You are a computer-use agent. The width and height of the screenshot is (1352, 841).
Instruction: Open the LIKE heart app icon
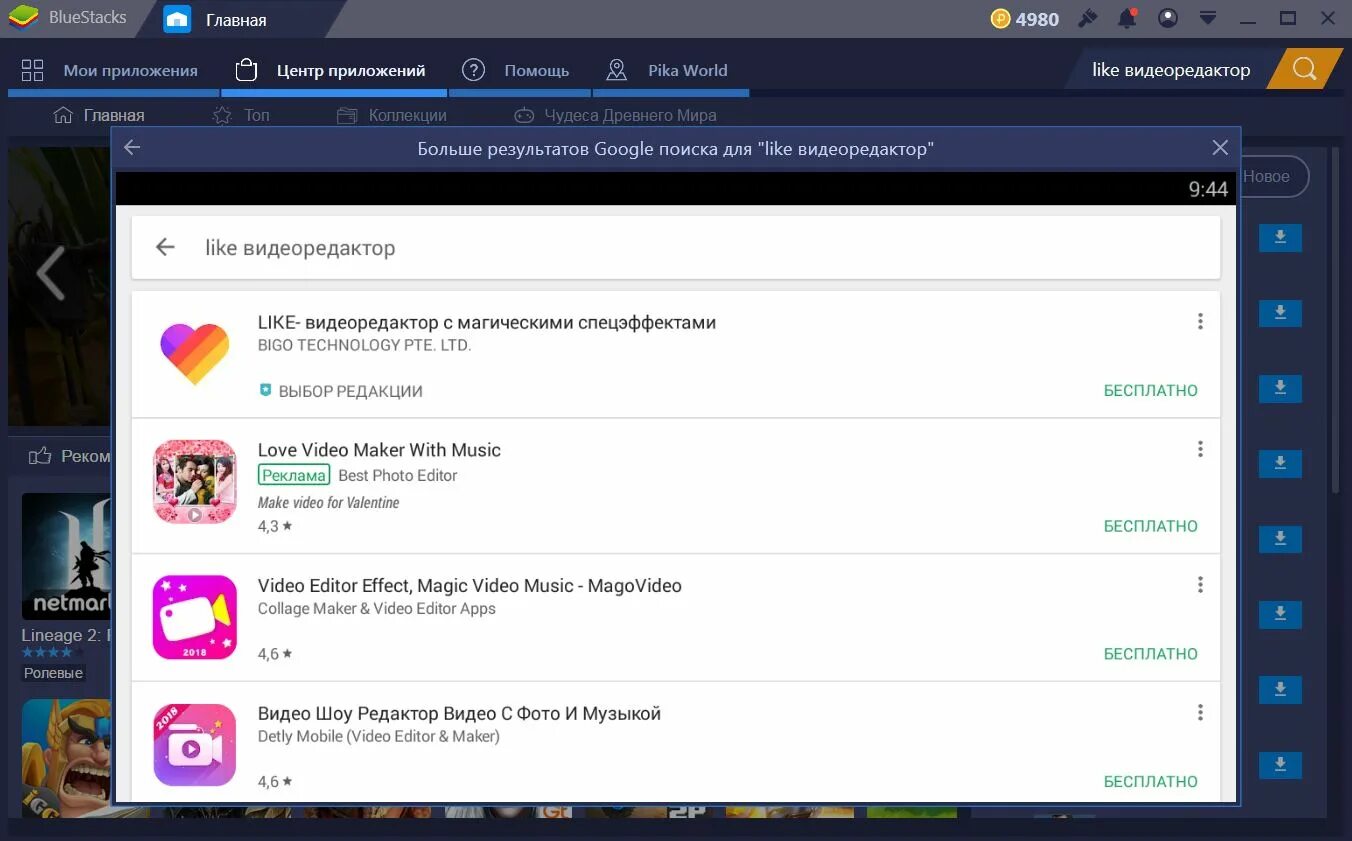click(x=195, y=354)
